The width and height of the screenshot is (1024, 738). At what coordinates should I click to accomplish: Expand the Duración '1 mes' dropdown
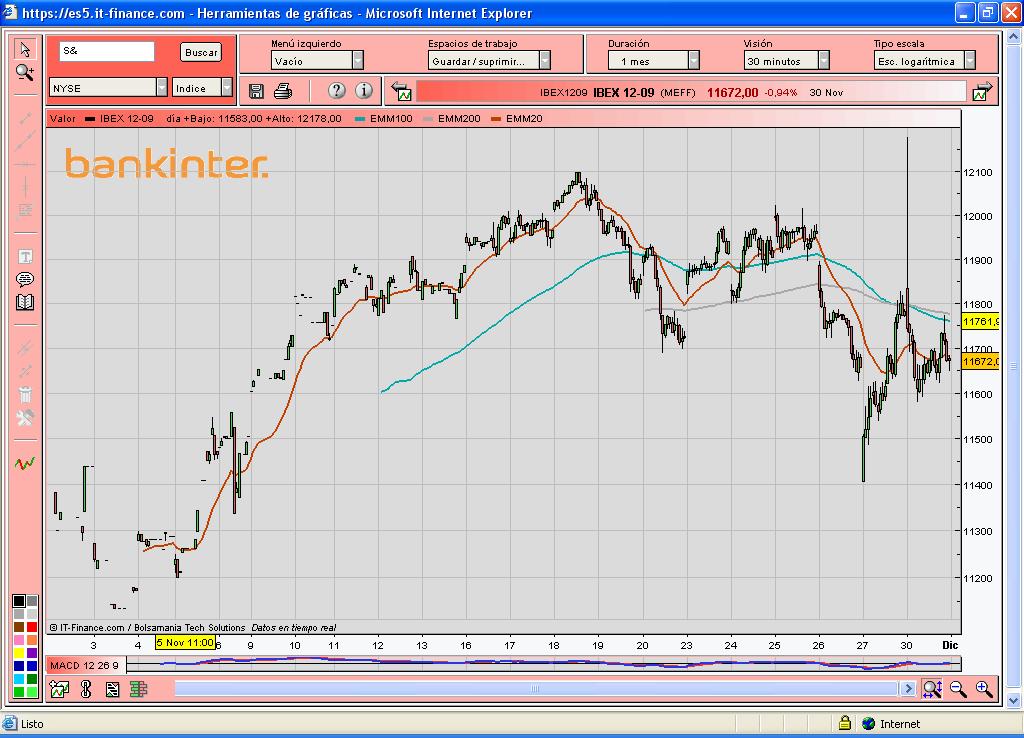653,61
